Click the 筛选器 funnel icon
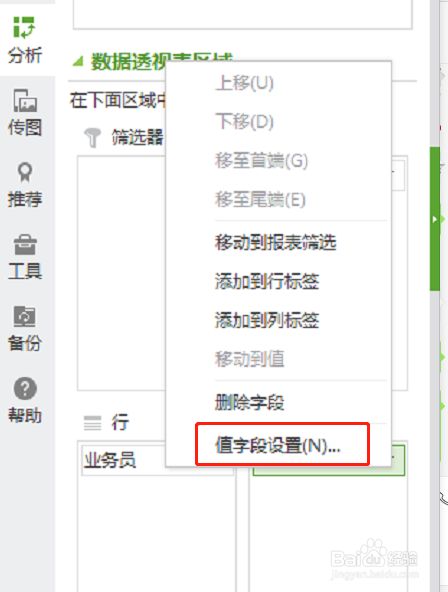The image size is (448, 592). [x=92, y=137]
